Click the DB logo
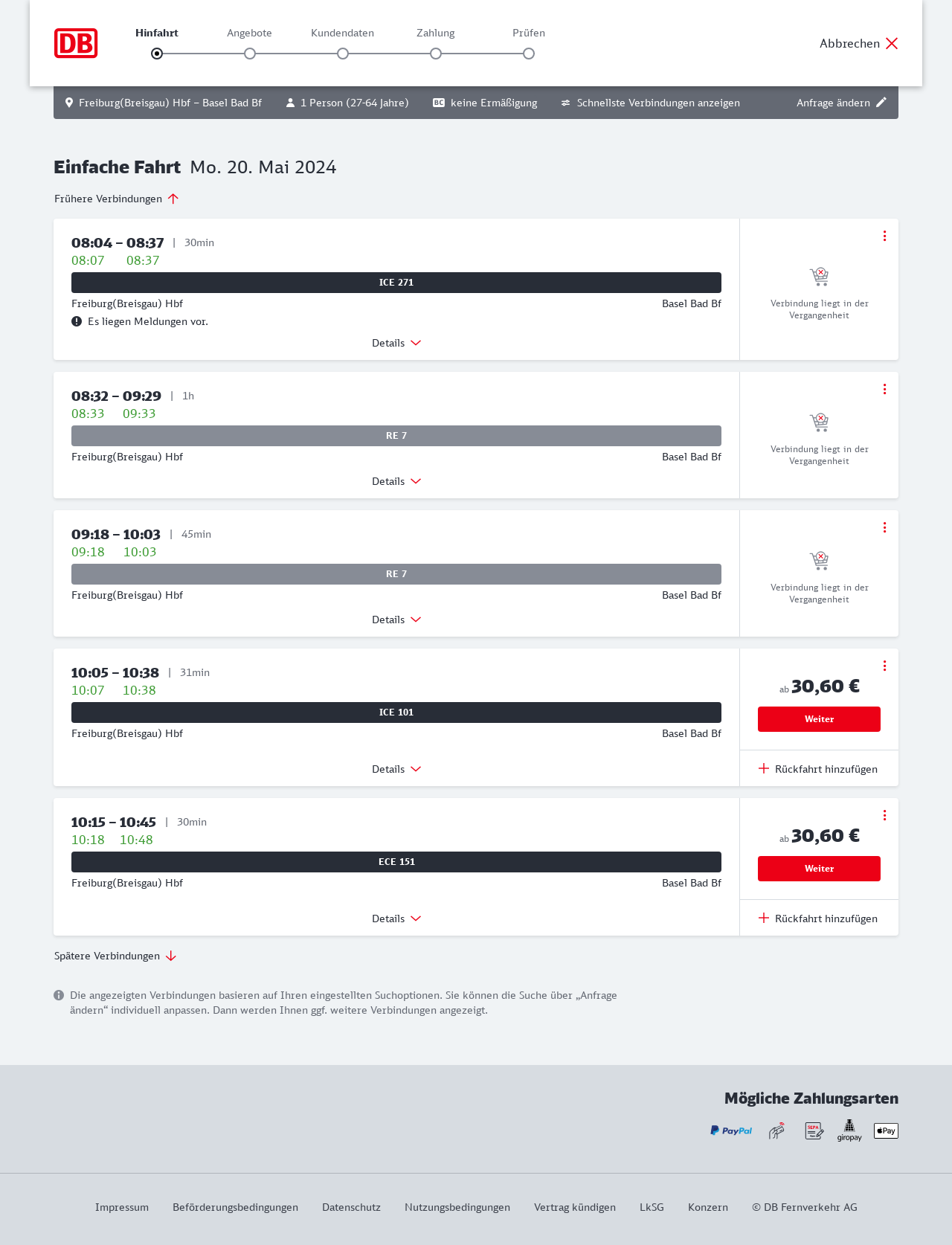952x1245 pixels. pyautogui.click(x=76, y=43)
